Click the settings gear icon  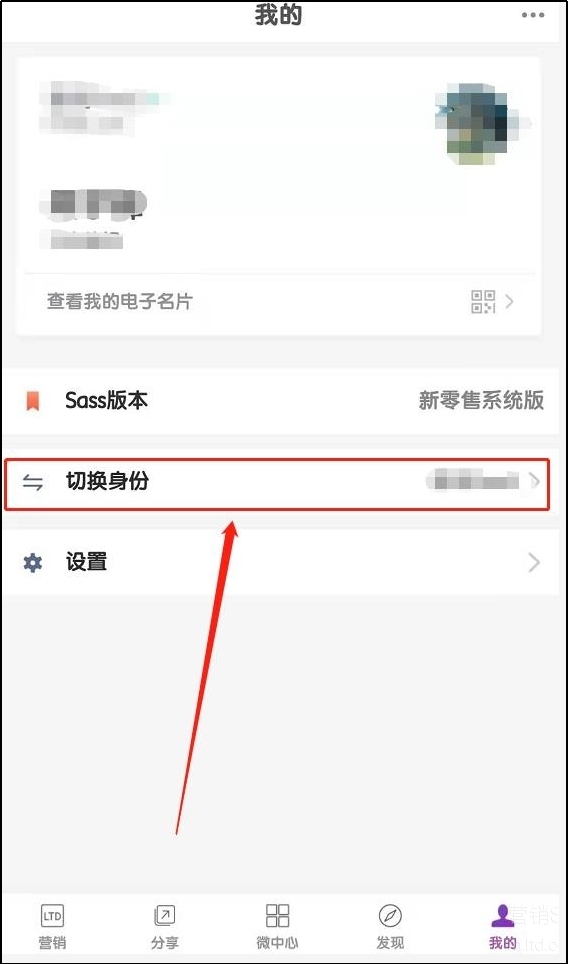click(x=33, y=563)
